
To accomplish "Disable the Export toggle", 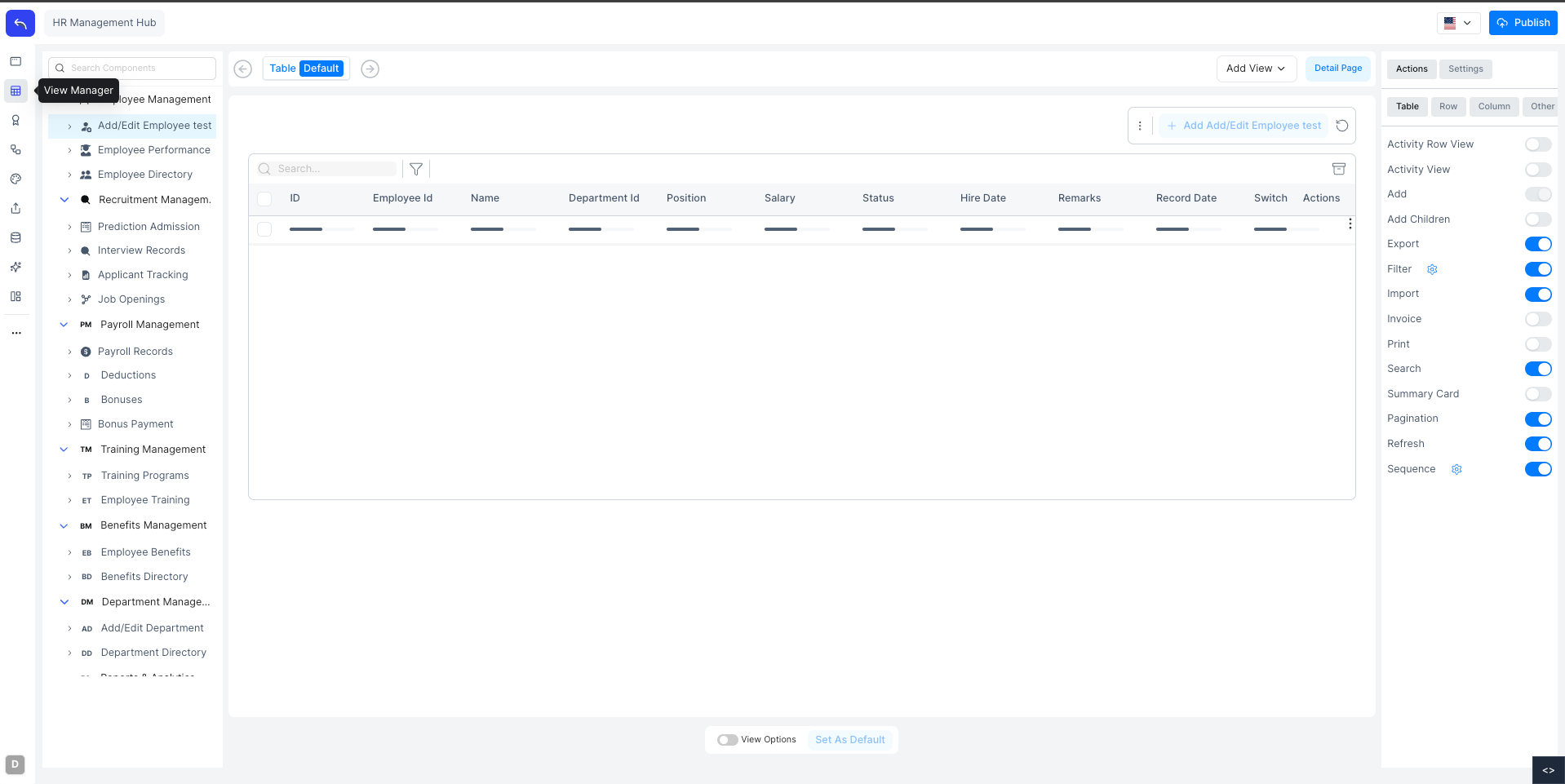I will (x=1537, y=244).
